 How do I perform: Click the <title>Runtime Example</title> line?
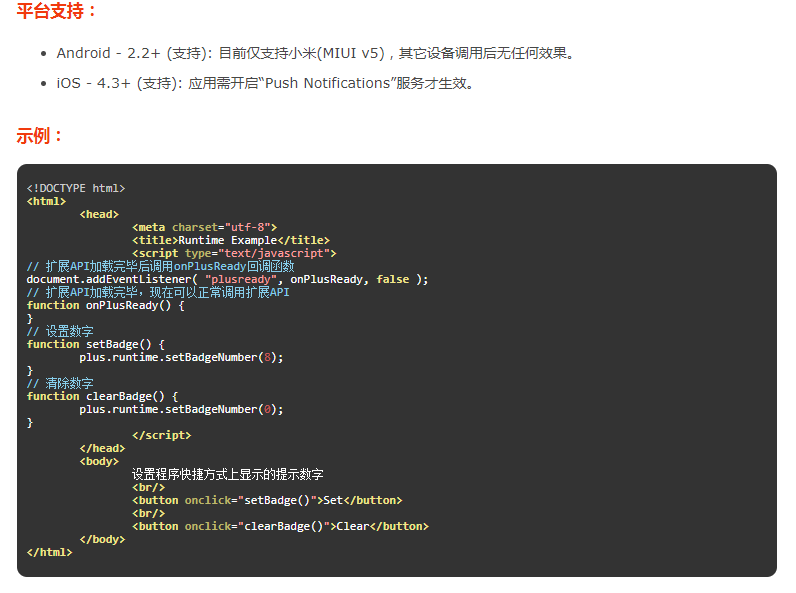click(231, 240)
